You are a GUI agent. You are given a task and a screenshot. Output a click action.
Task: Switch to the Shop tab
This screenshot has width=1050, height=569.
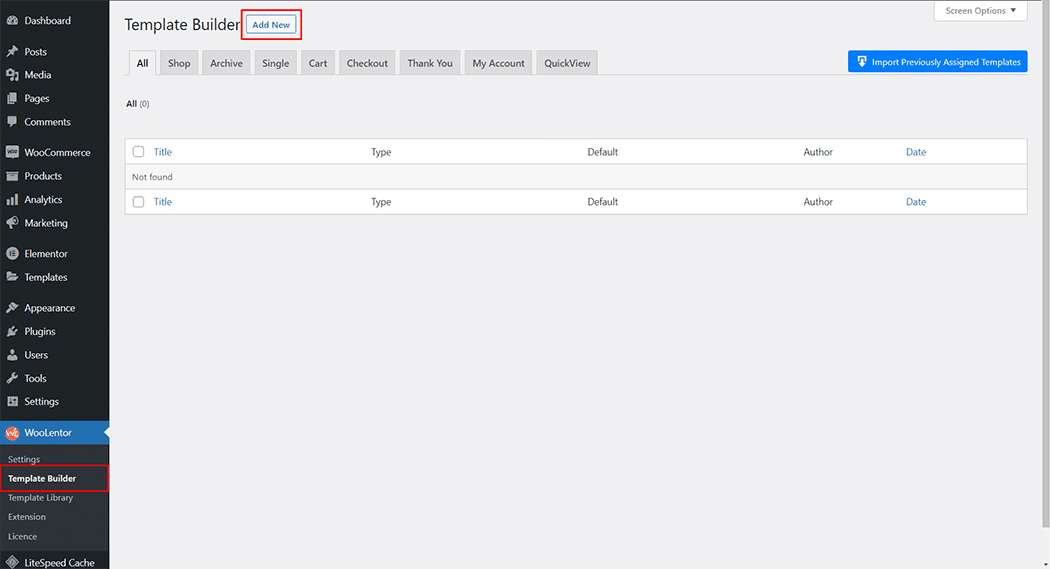(179, 63)
